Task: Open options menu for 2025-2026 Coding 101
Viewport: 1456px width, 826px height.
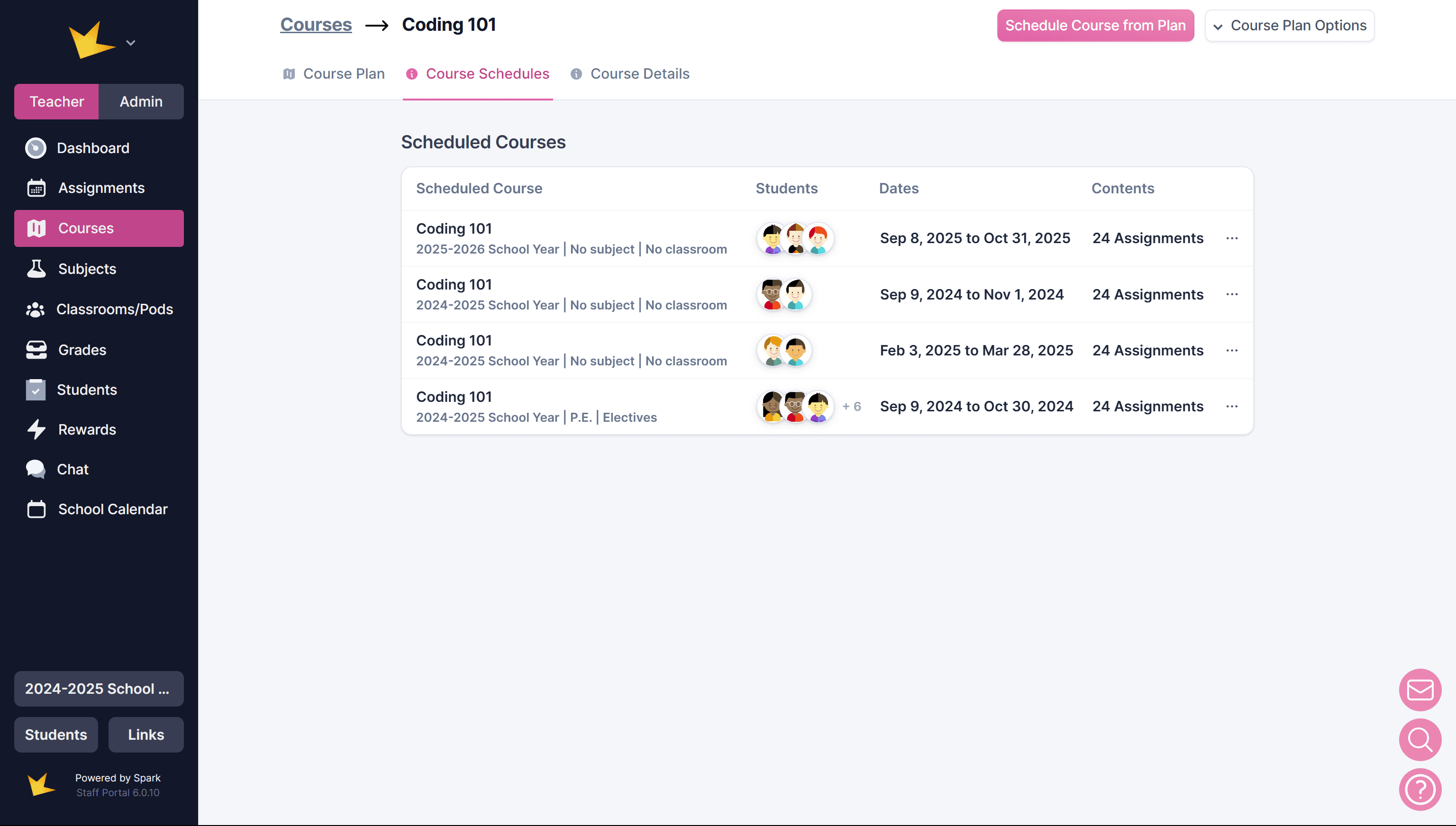Action: 1231,238
